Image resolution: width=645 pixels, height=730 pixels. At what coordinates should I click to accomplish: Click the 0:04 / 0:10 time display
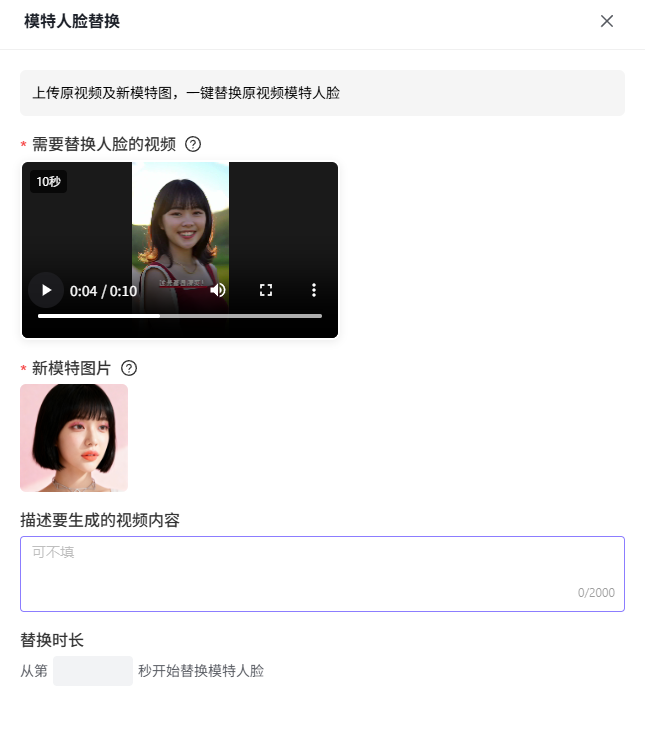pos(103,291)
